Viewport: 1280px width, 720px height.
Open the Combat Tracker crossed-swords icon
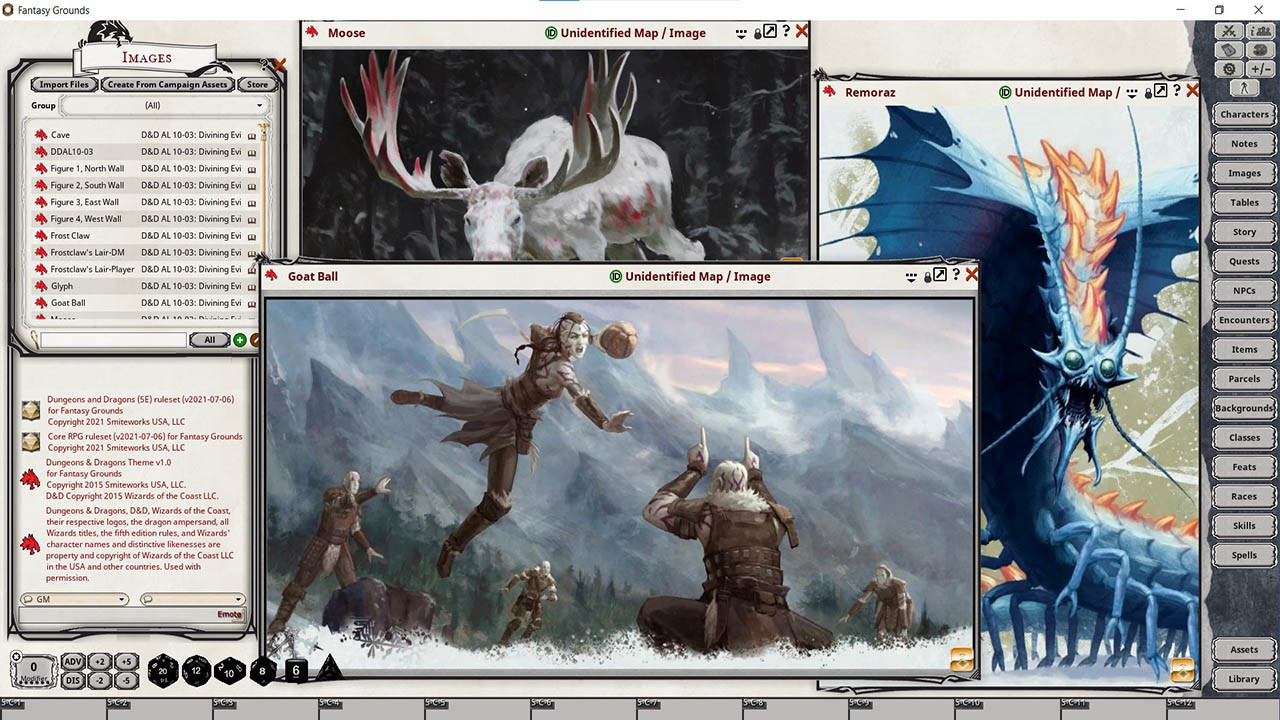(x=1229, y=32)
